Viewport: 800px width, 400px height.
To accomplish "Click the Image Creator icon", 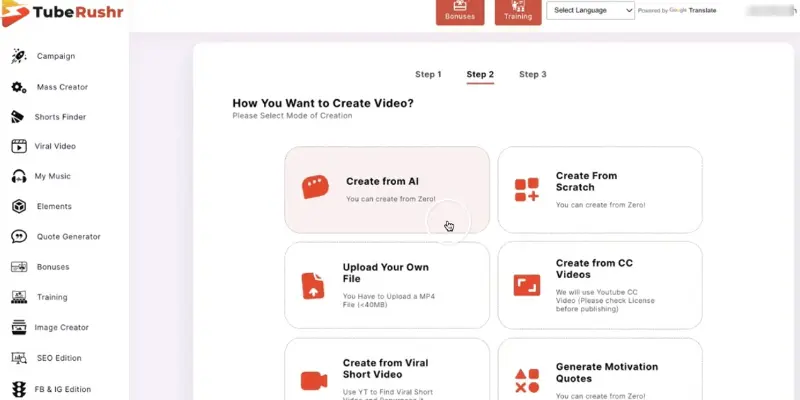I will [19, 328].
